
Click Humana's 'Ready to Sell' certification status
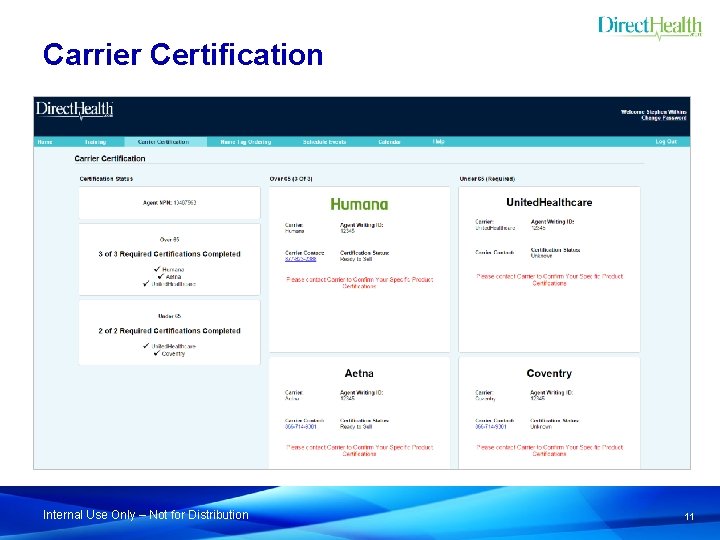356,259
